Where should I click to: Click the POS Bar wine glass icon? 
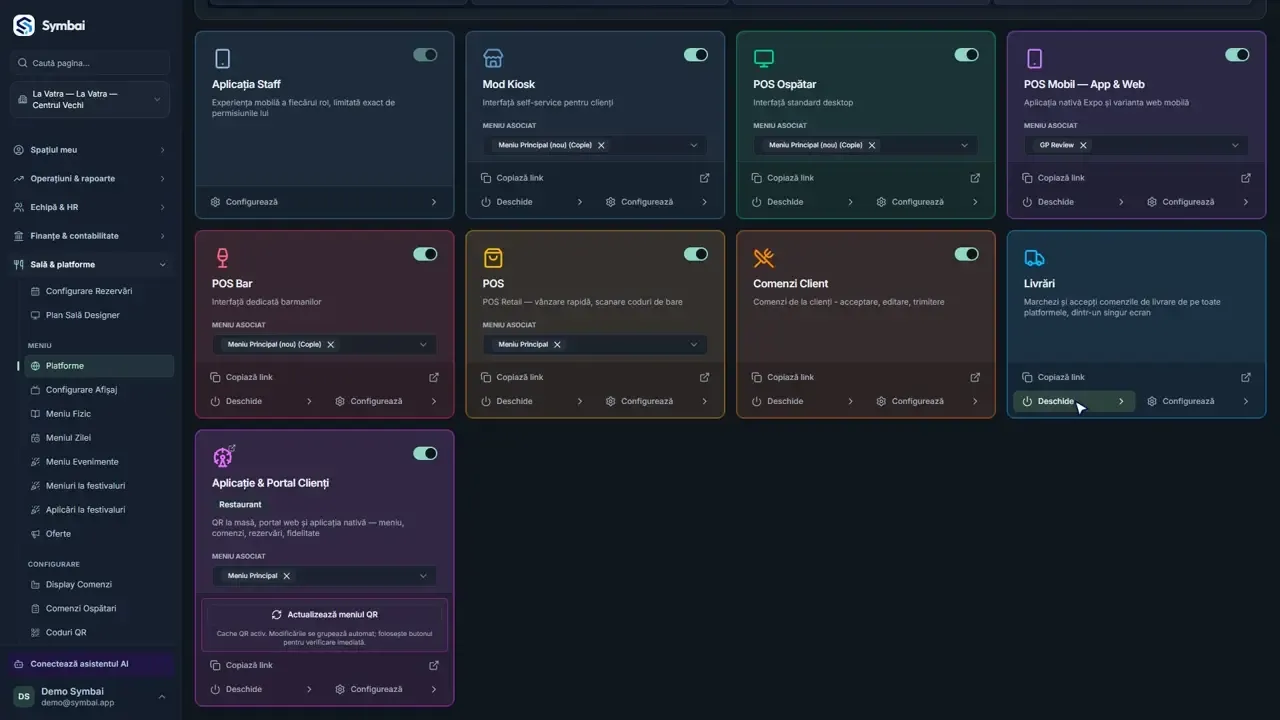[222, 258]
